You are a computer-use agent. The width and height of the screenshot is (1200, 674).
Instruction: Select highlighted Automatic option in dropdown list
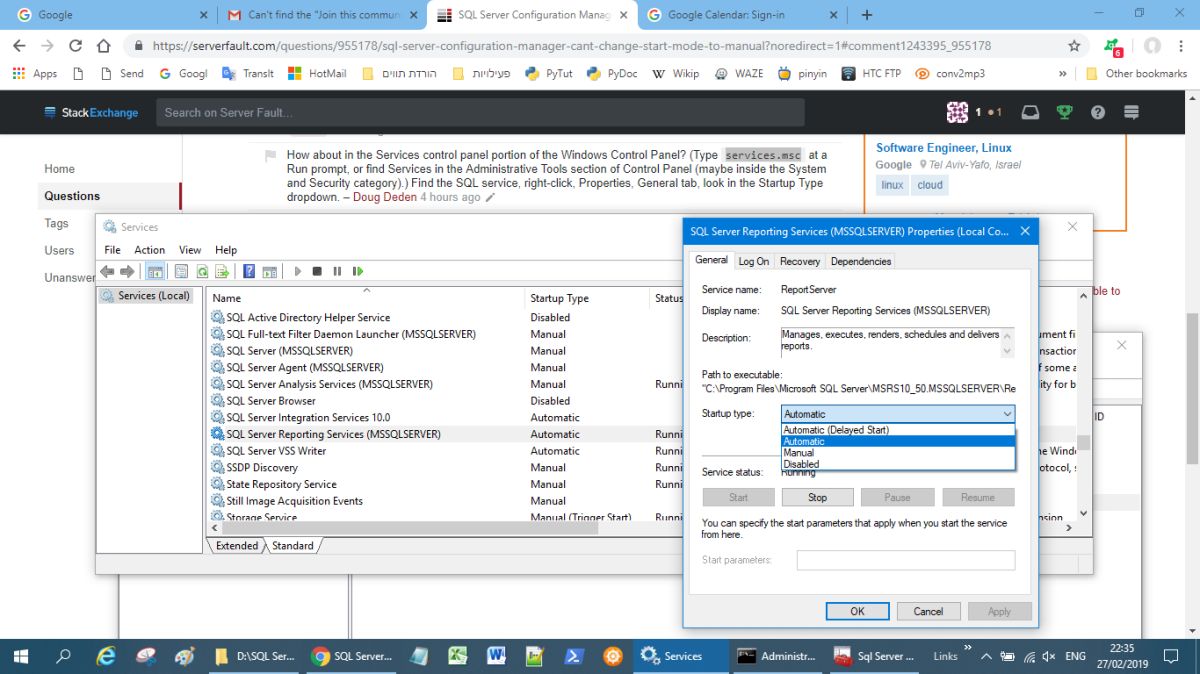pyautogui.click(x=898, y=441)
